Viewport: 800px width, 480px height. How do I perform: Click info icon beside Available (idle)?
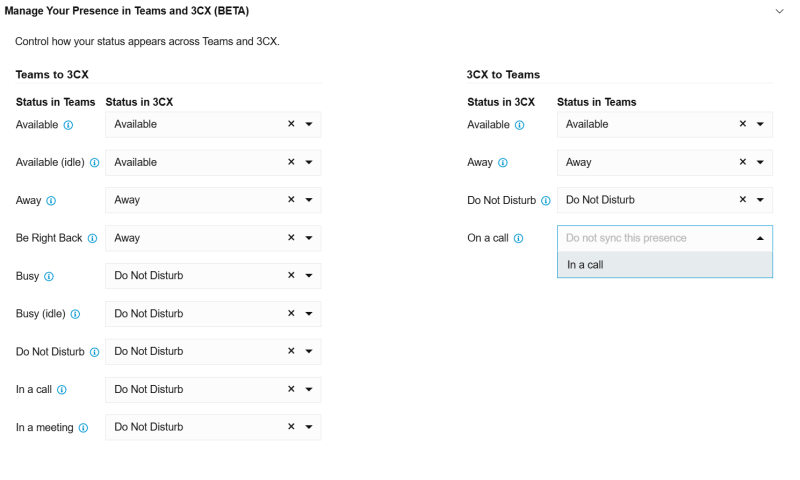(x=94, y=163)
